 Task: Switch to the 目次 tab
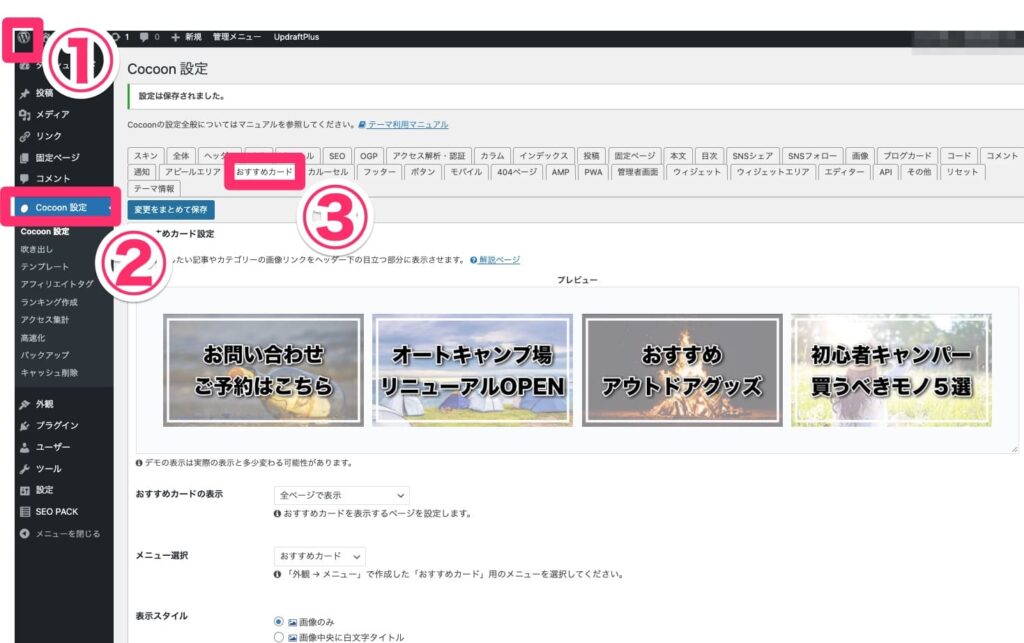click(x=709, y=156)
